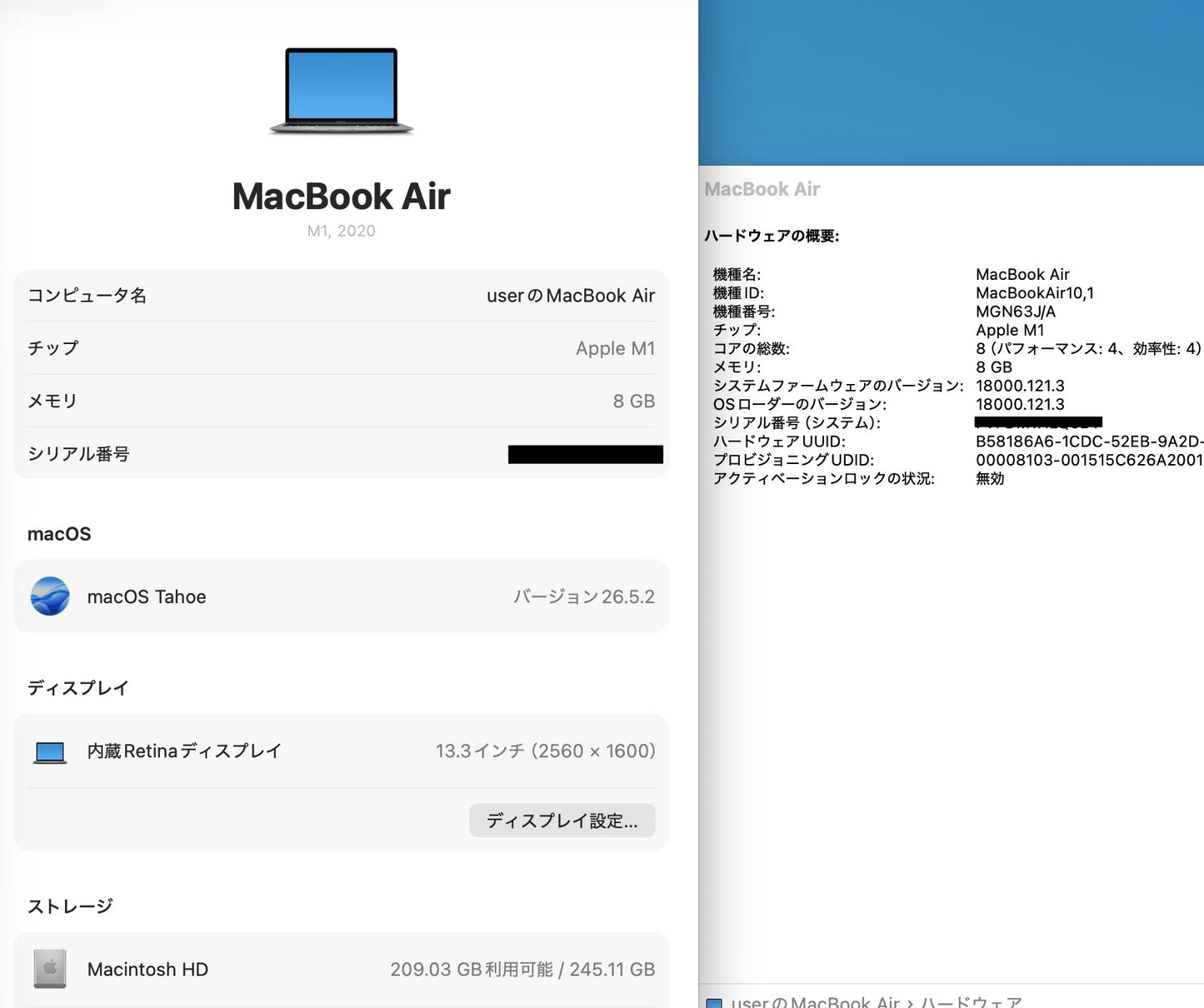1204x1008 pixels.
Task: Click 'ハードウェア' in the System Information path bar
Action: pos(972,1002)
